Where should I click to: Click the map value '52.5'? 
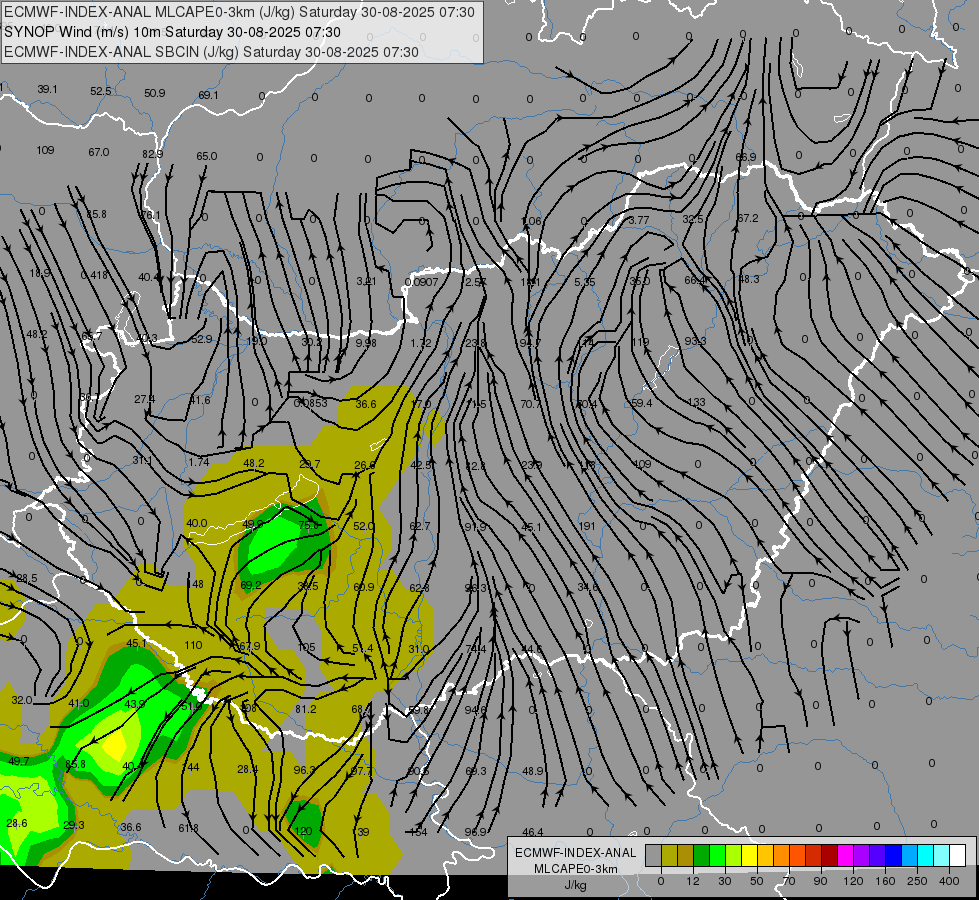(x=101, y=91)
